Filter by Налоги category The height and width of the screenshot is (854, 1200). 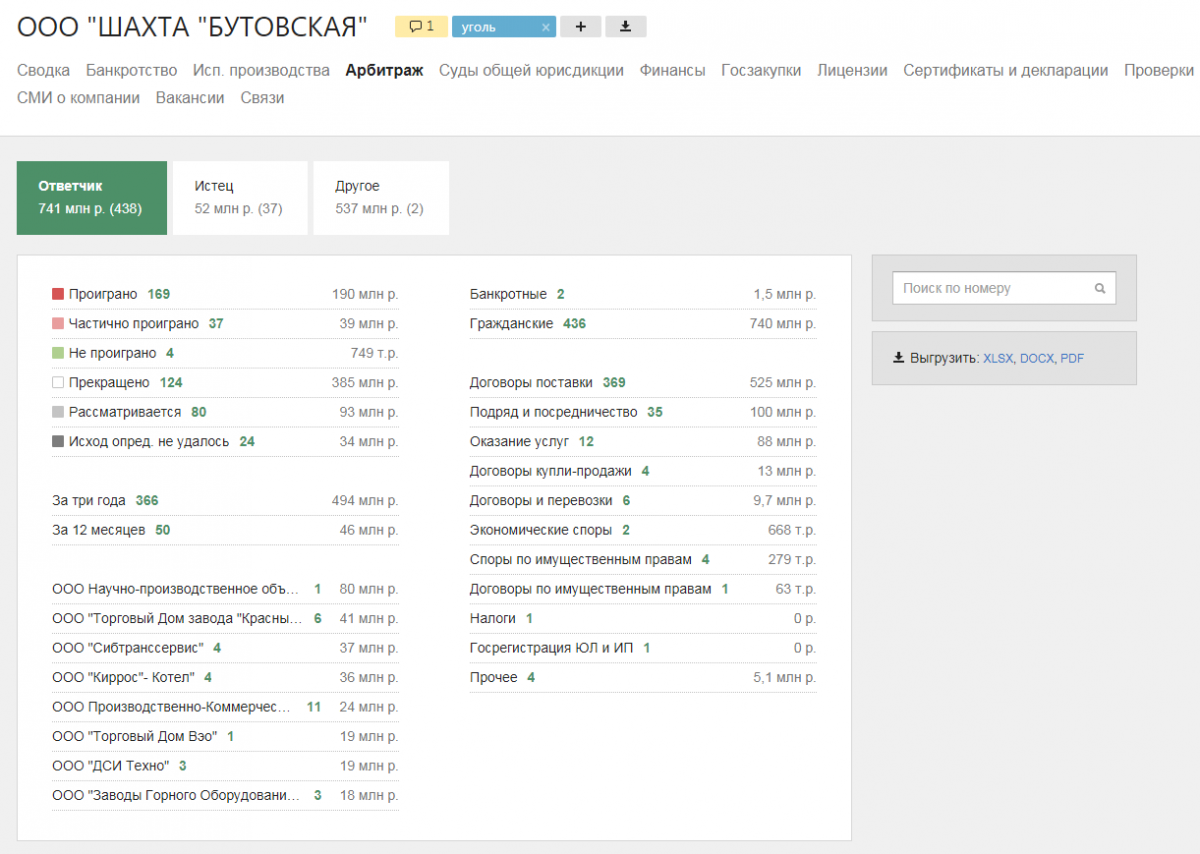(643, 618)
